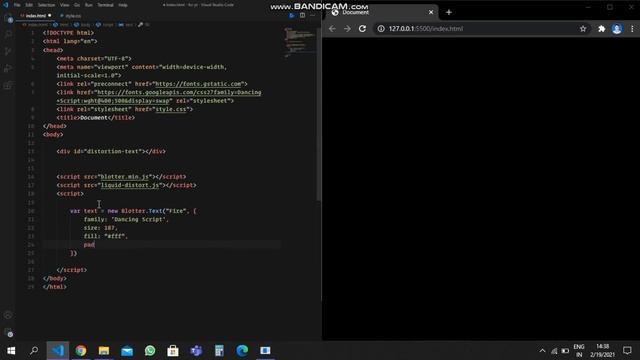Open Manage gear icon in activity bar
The image size is (640, 360).
pos(8,332)
